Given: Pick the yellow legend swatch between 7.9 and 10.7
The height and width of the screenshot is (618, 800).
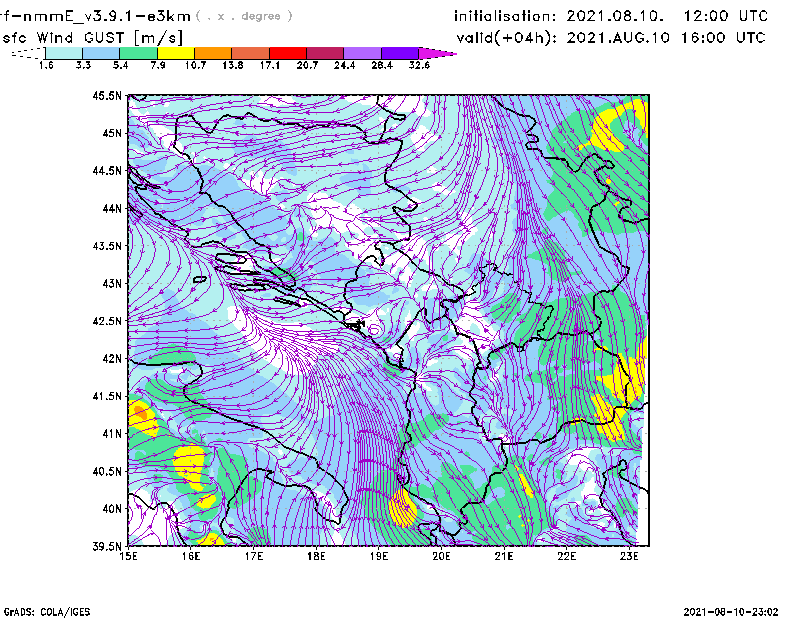Looking at the screenshot, I should [x=176, y=53].
